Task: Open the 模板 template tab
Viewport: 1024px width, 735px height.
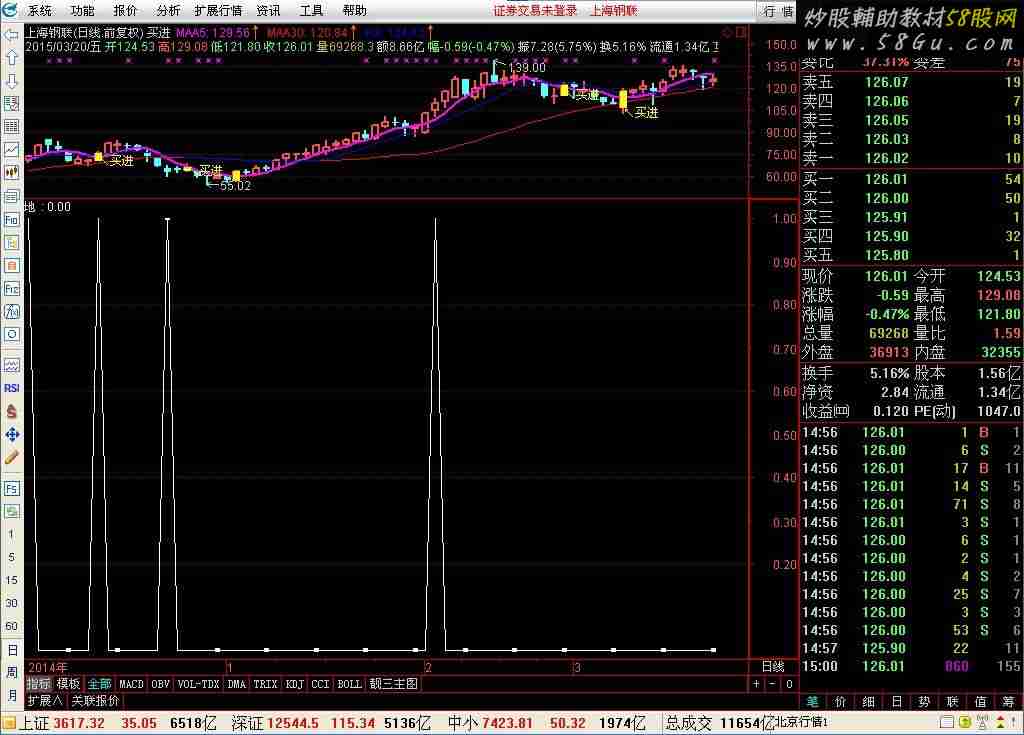Action: point(69,684)
